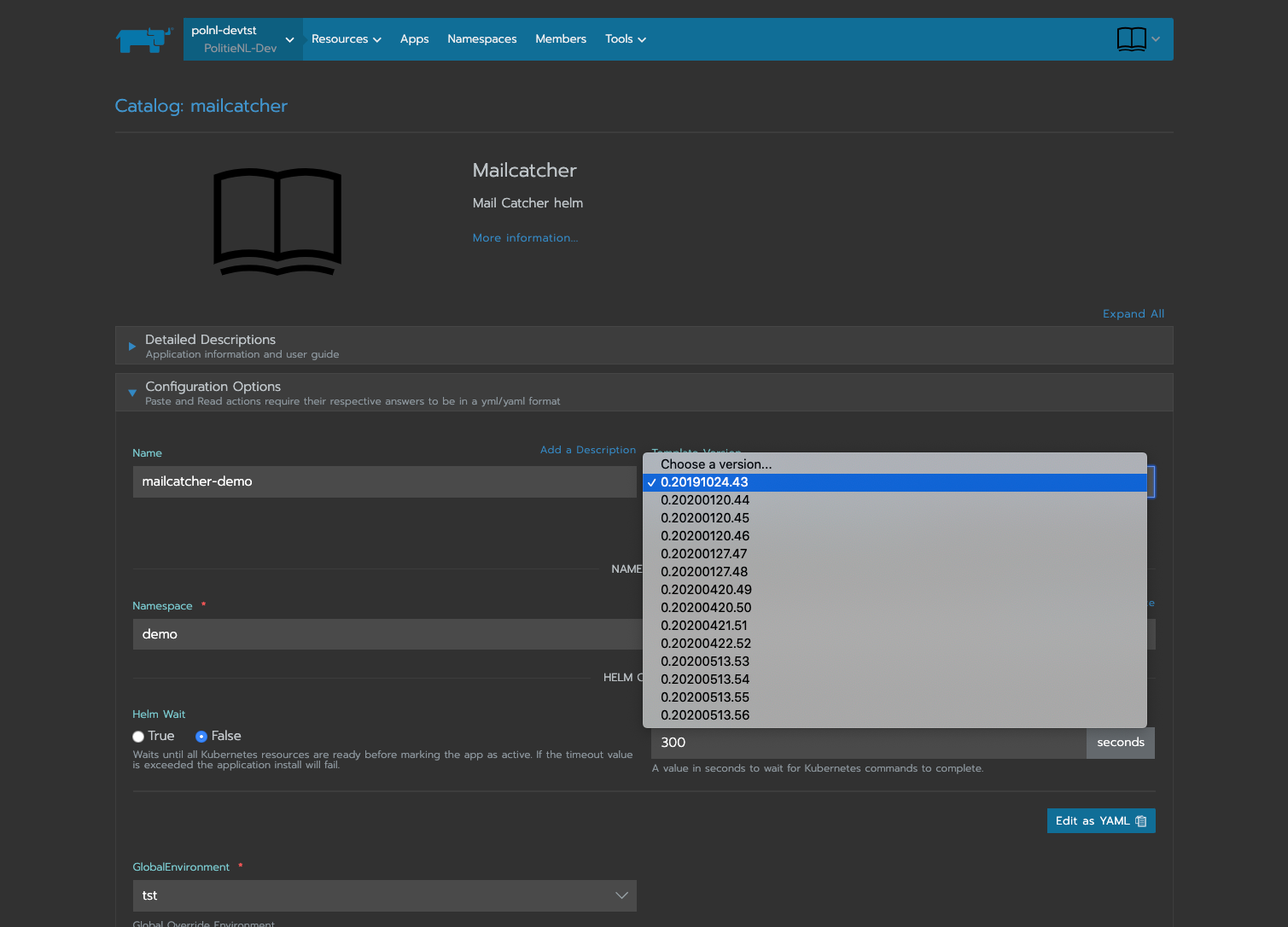Choose version 0.20200513.53
1288x927 pixels.
895,662
